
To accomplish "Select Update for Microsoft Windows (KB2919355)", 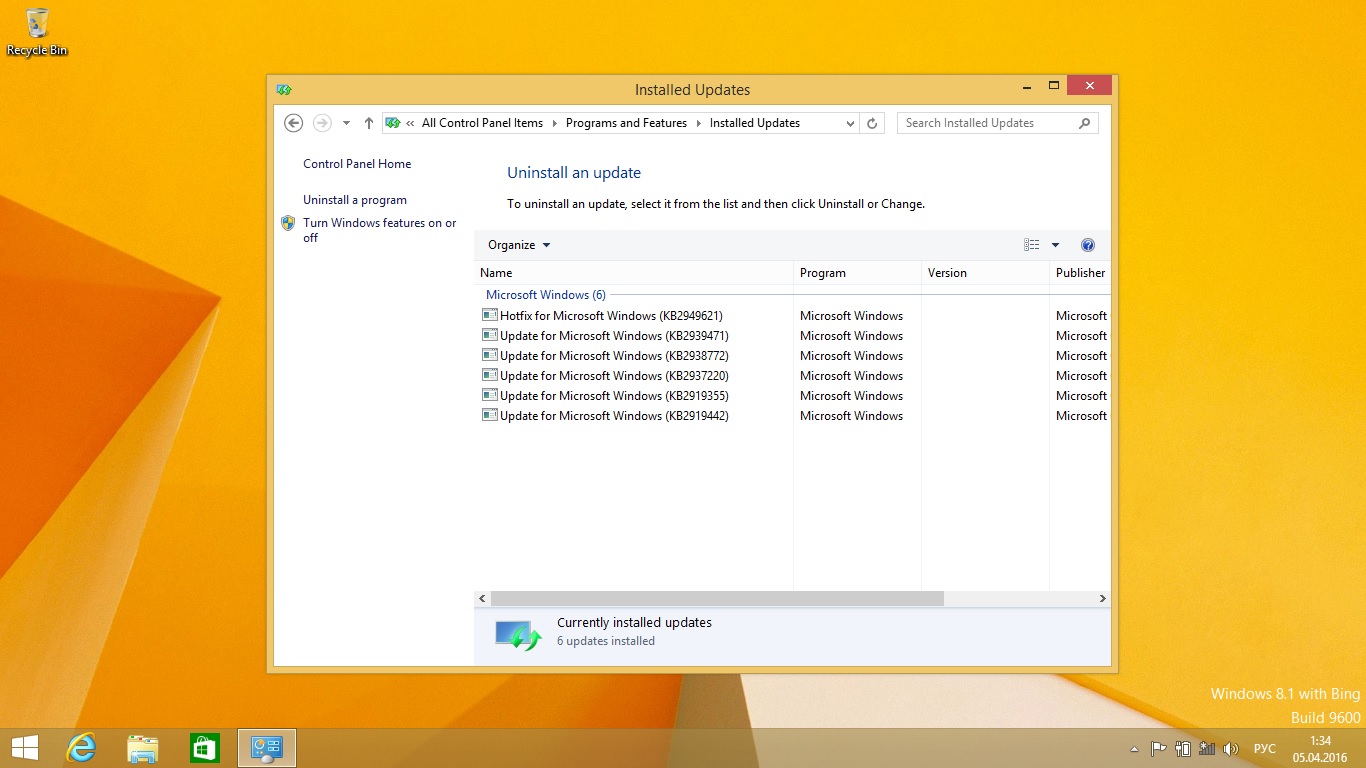I will point(614,396).
